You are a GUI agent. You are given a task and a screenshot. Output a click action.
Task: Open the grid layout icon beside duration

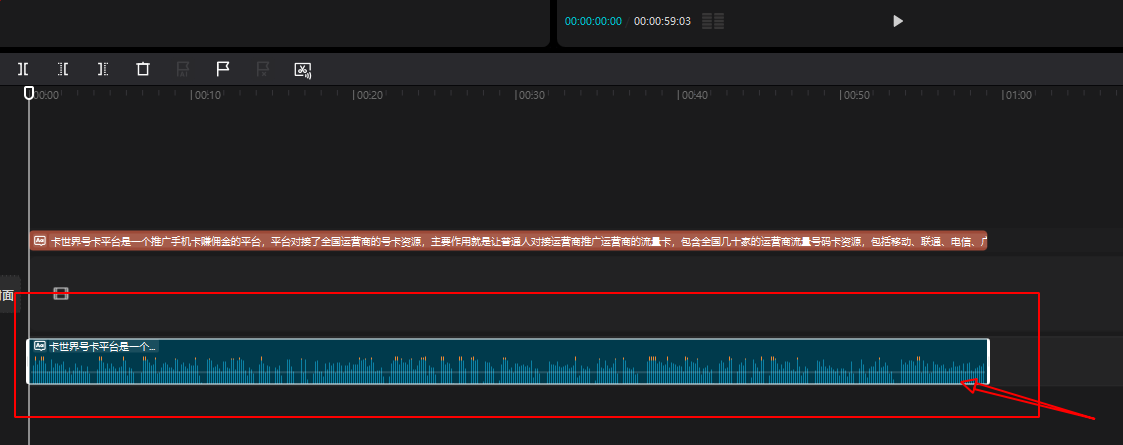tap(713, 21)
